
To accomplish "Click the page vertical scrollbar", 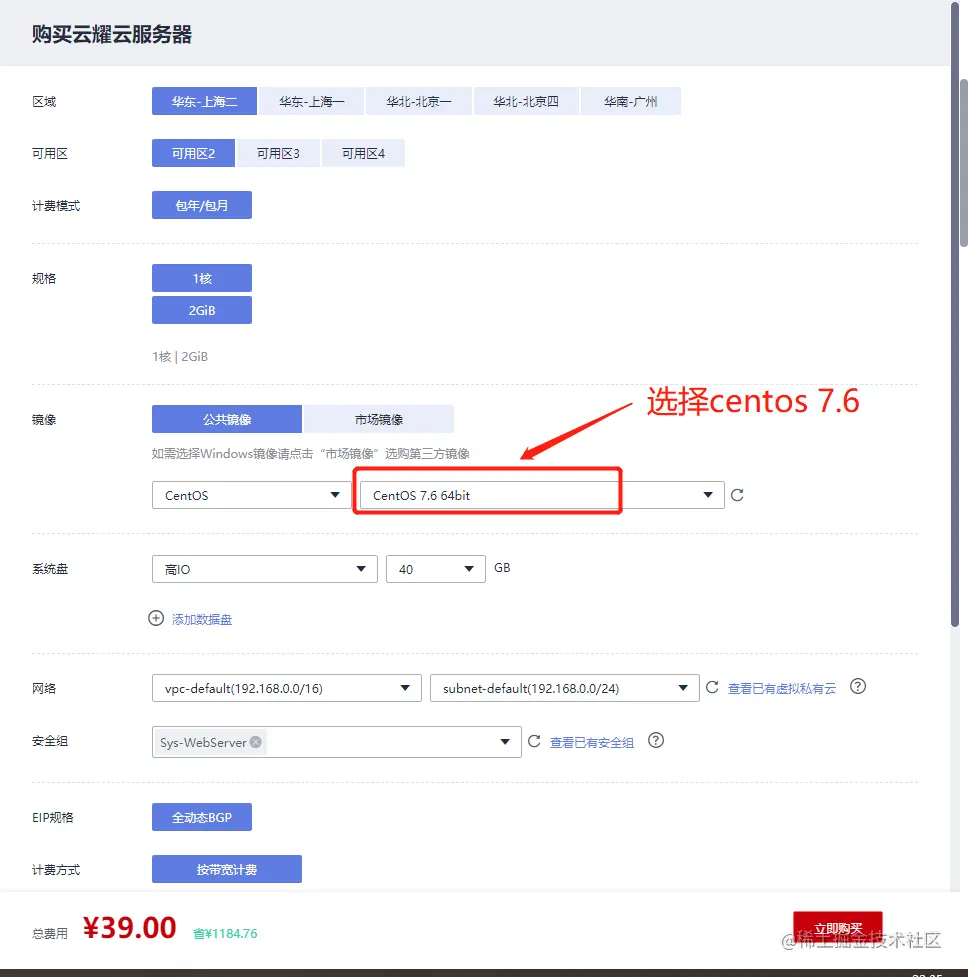I will (x=956, y=315).
